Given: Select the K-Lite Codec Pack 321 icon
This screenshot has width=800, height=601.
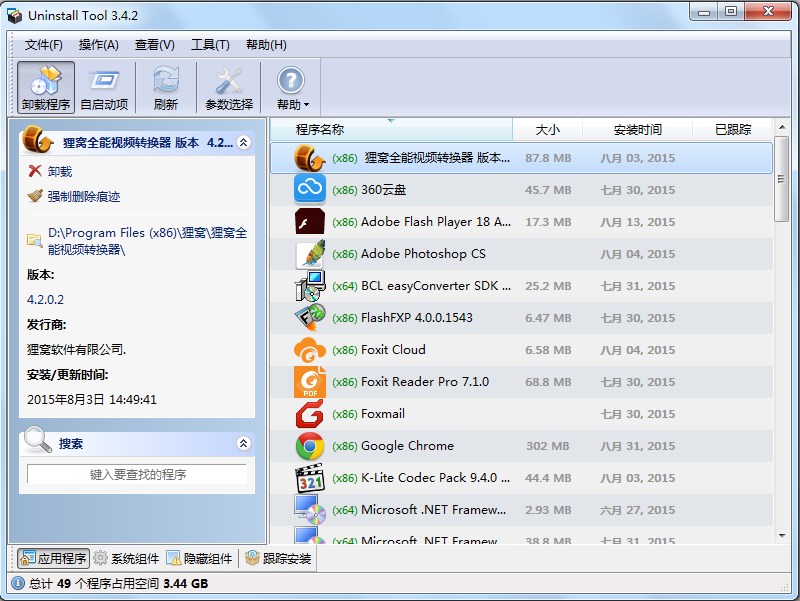Looking at the screenshot, I should (310, 478).
